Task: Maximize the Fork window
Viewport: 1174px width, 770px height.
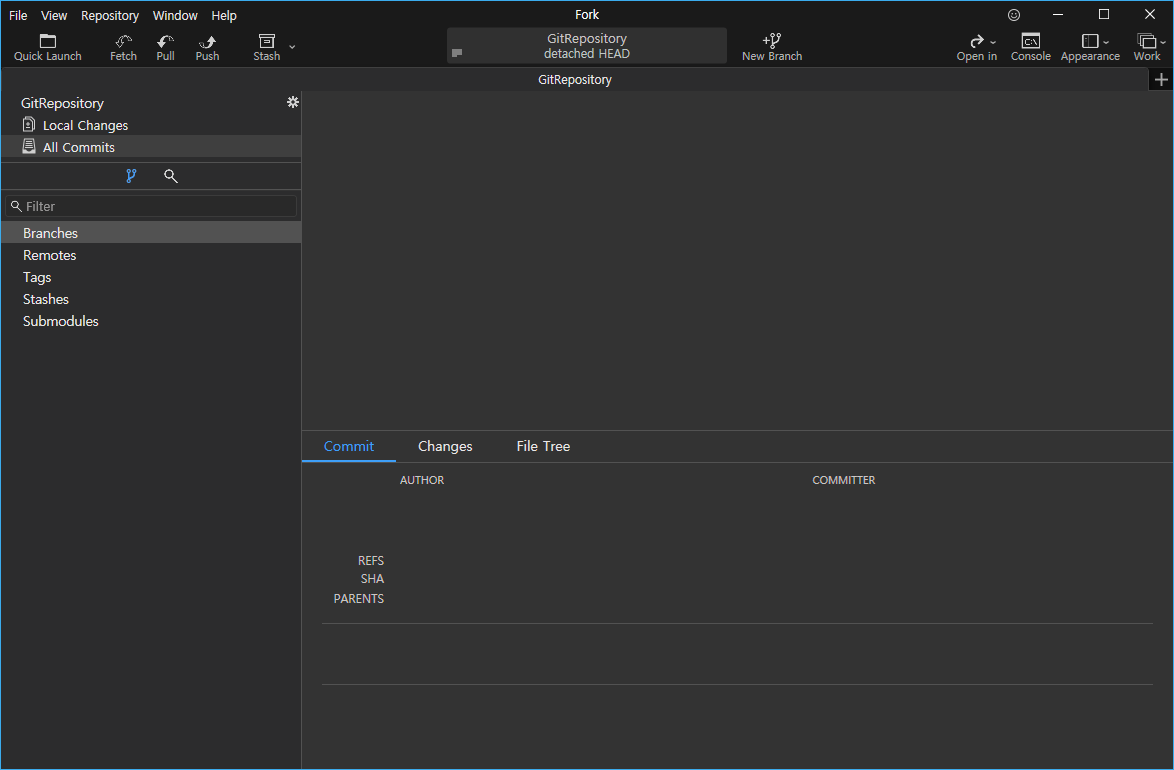Action: pos(1104,15)
